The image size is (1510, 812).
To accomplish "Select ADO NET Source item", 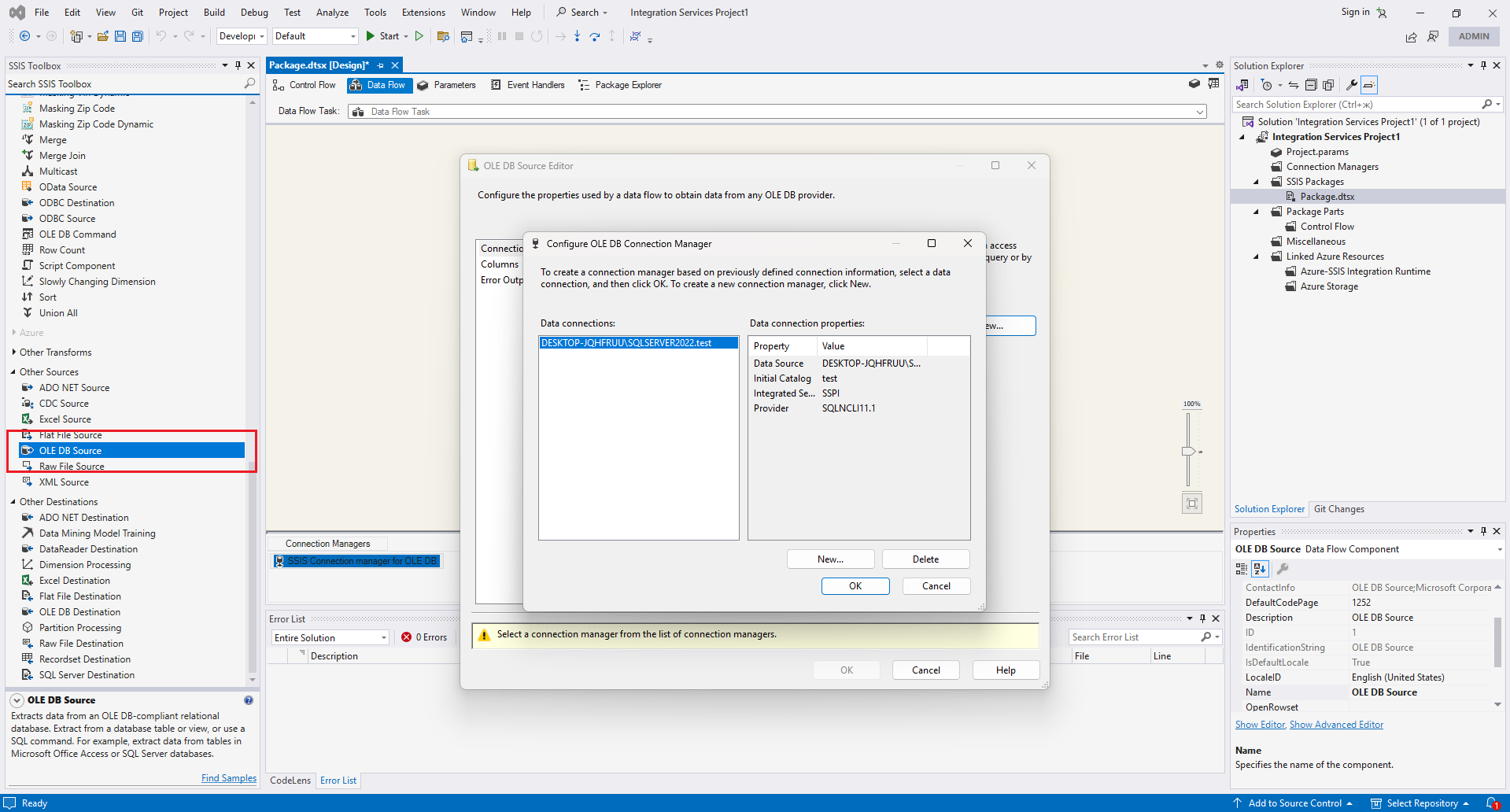I will click(x=74, y=388).
